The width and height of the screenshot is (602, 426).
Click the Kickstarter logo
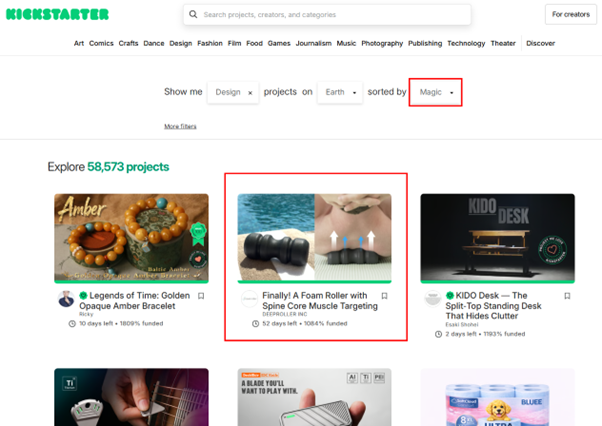(57, 14)
